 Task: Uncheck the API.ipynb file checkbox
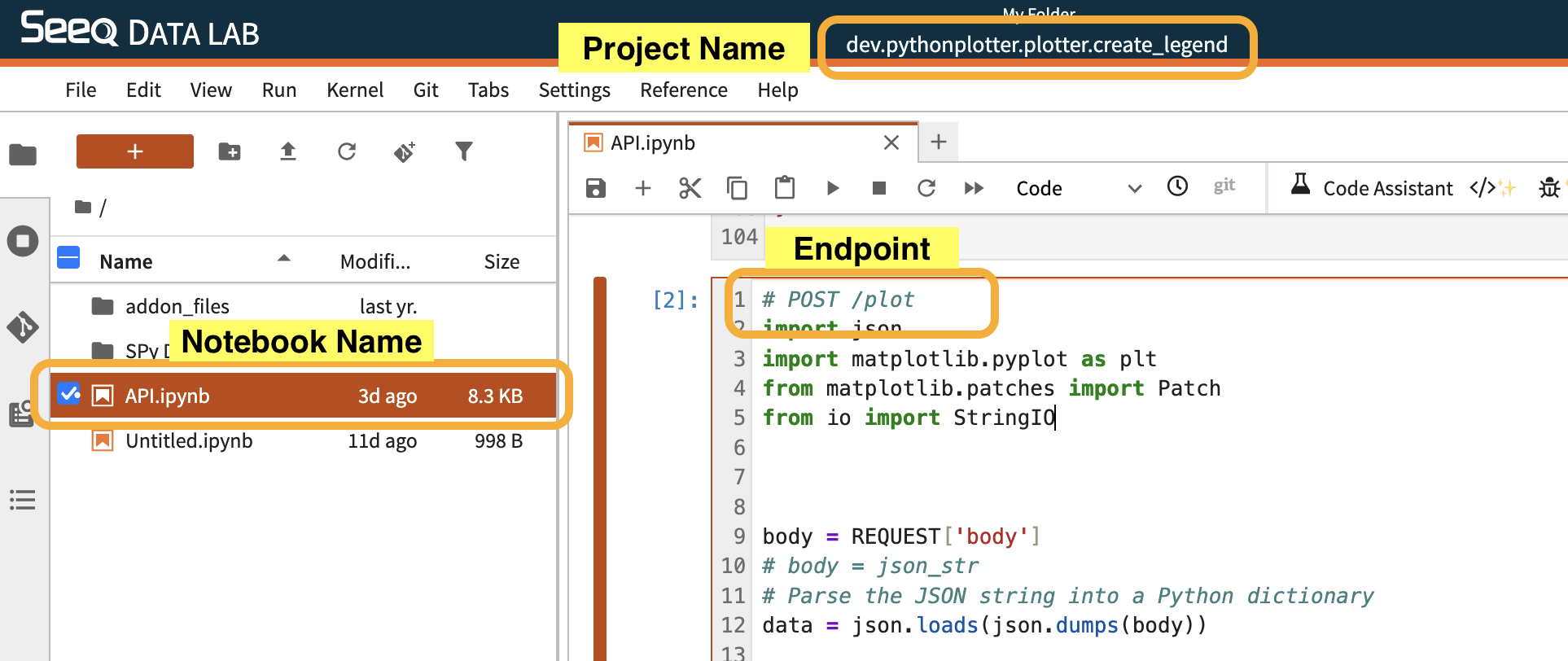[69, 395]
